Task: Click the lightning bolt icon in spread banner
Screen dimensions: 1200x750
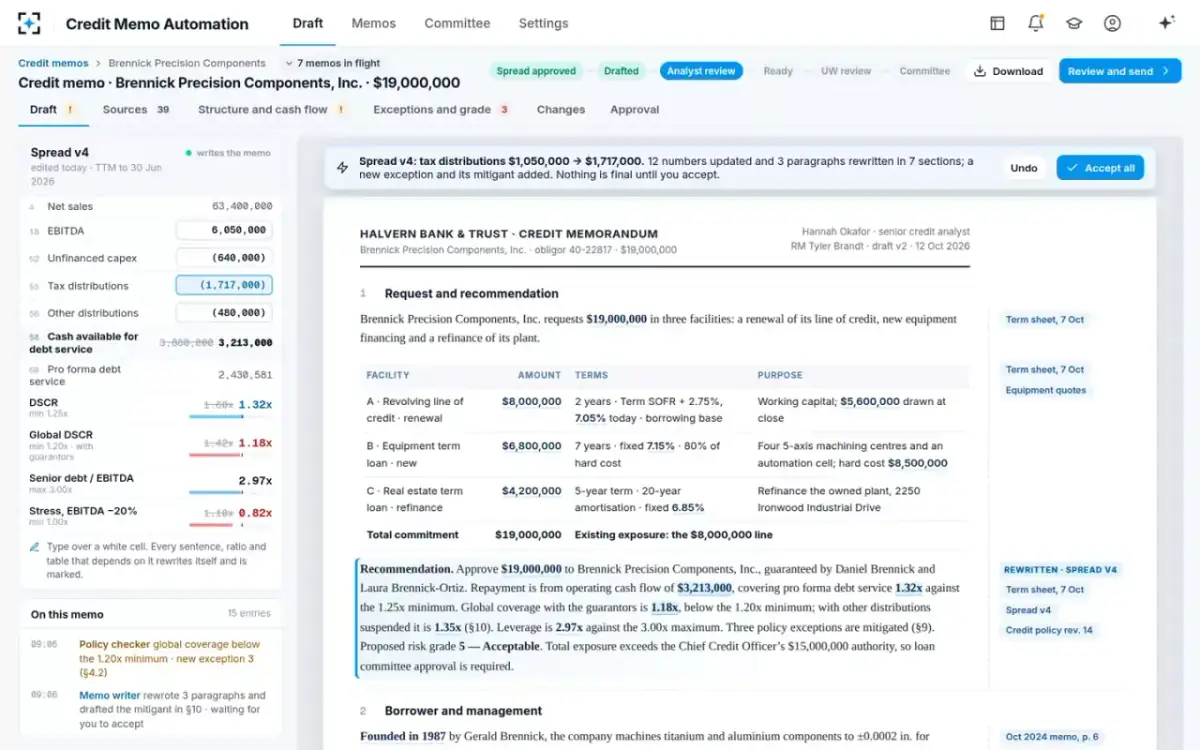Action: coord(343,168)
